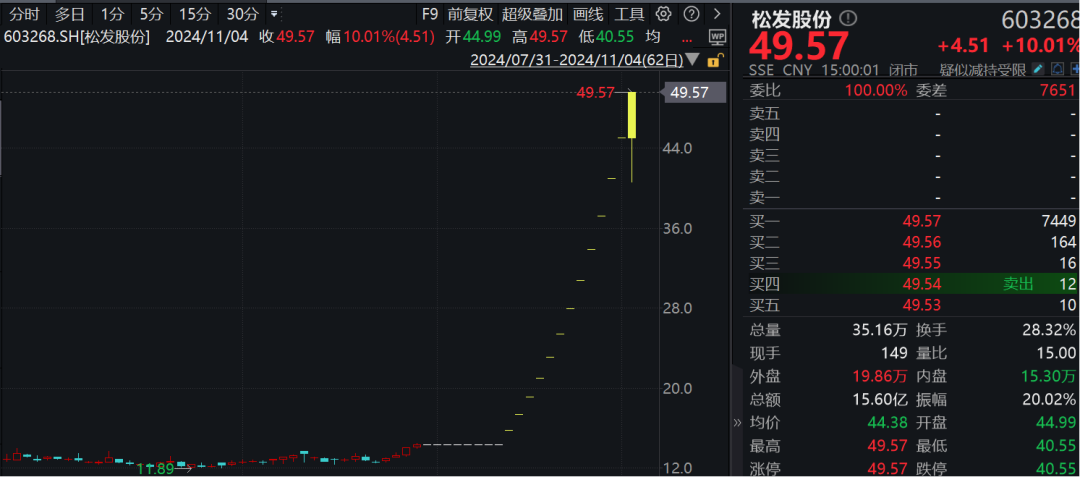1080x477 pixels.
Task: Click 买一 price 49.57
Action: [x=922, y=221]
